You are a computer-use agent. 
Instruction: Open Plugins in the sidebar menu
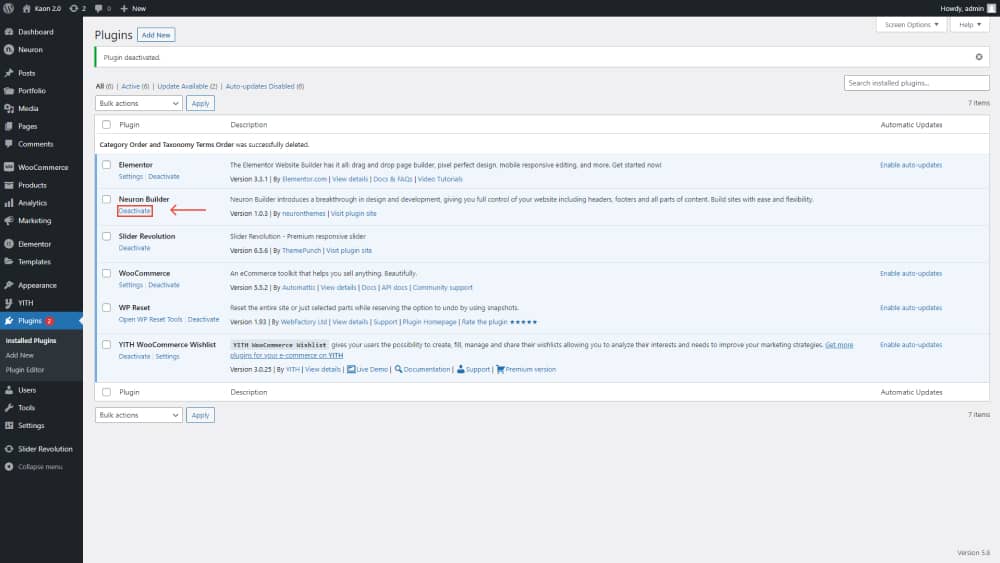click(x=41, y=321)
